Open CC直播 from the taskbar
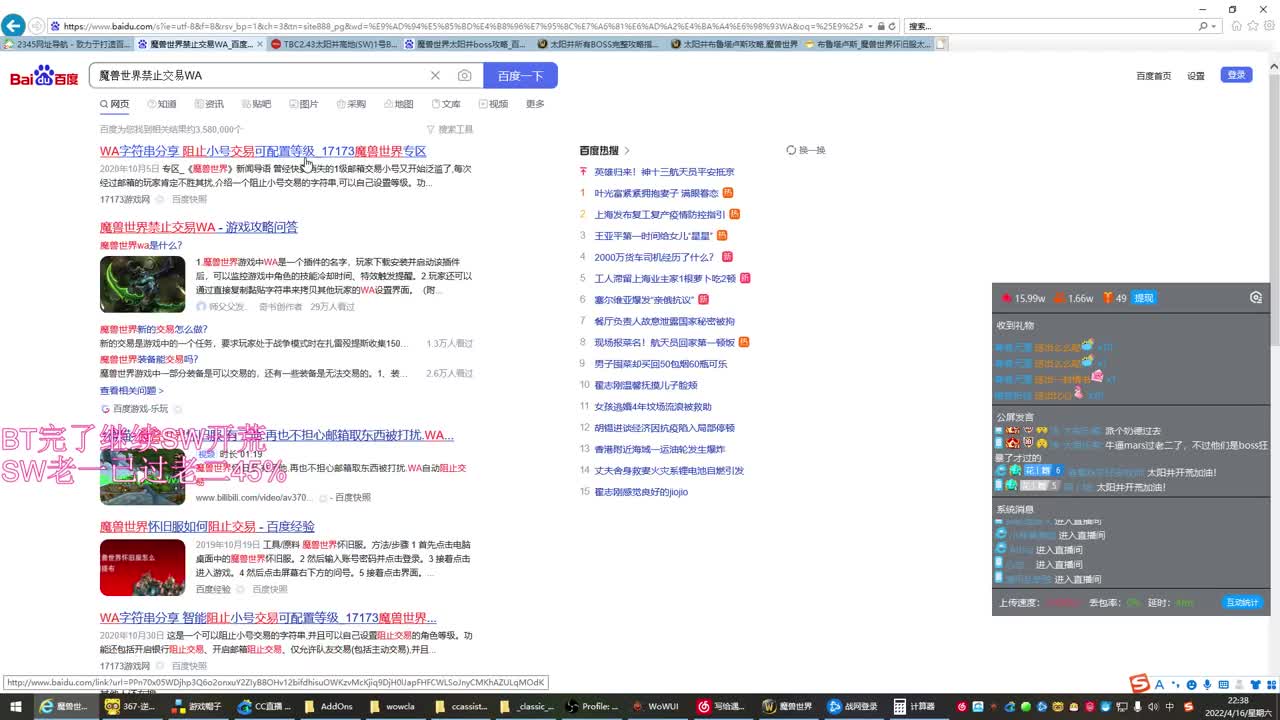Viewport: 1280px width, 720px height. (x=263, y=706)
